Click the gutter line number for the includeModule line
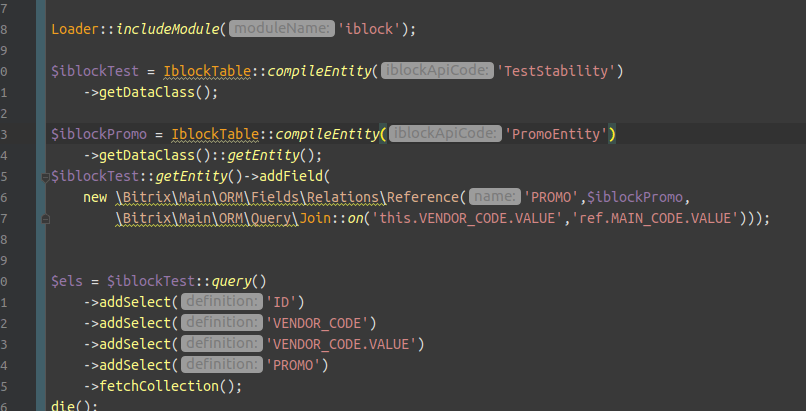 pyautogui.click(x=4, y=29)
